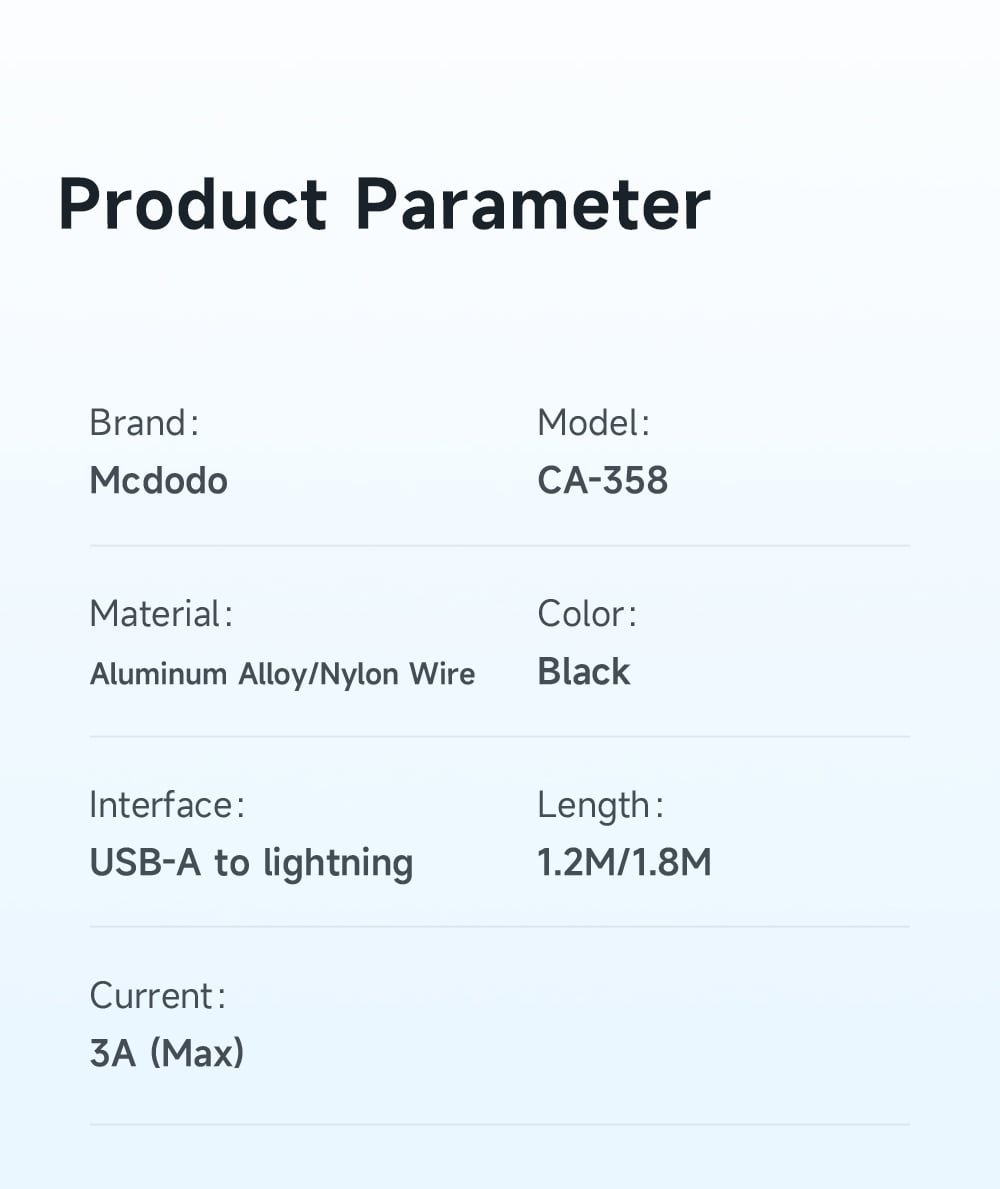Select the USB-A to lightning text

point(251,863)
